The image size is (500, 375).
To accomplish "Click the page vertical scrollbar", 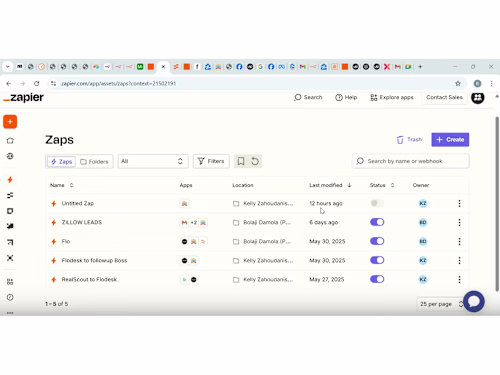I will click(497, 204).
